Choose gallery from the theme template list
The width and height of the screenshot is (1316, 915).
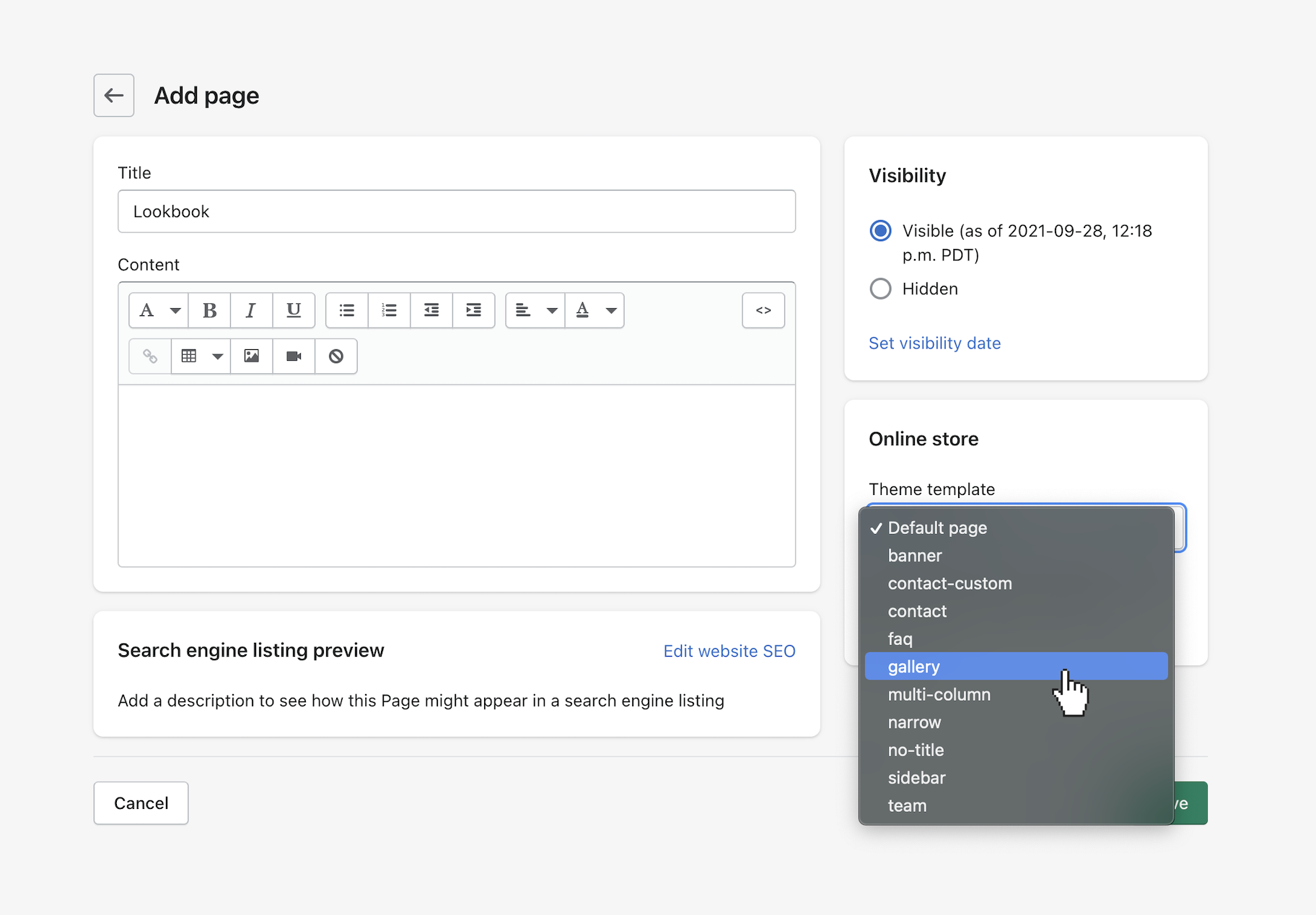pos(913,667)
